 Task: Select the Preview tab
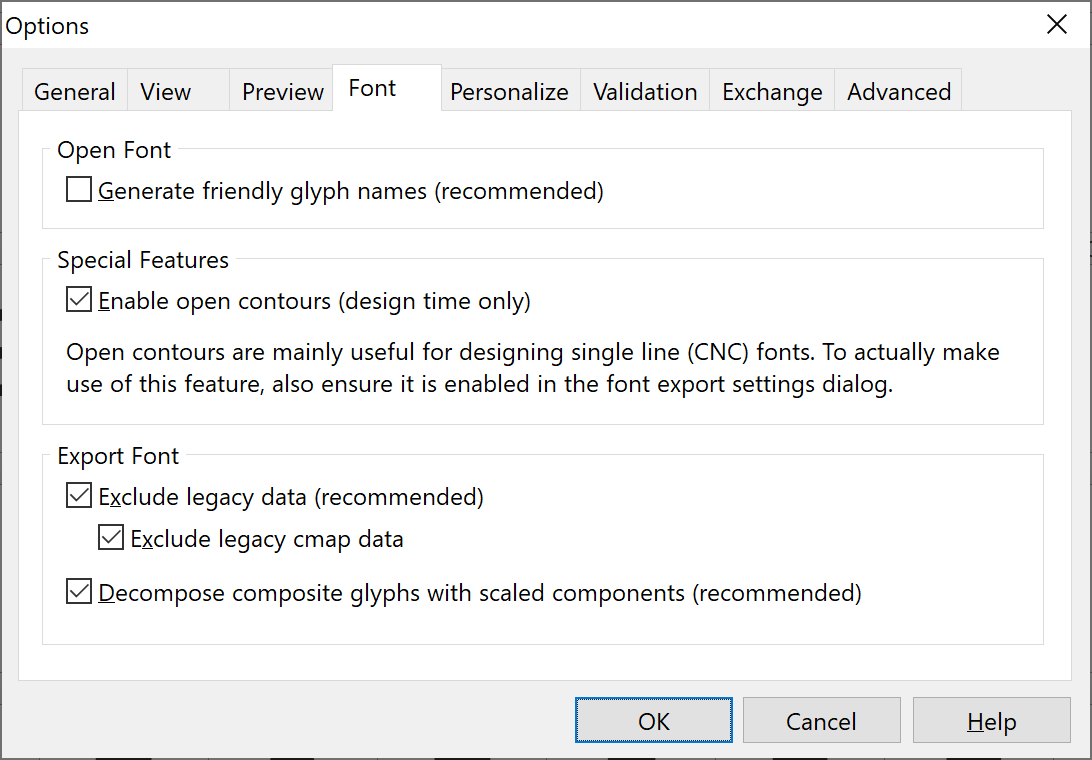[282, 91]
